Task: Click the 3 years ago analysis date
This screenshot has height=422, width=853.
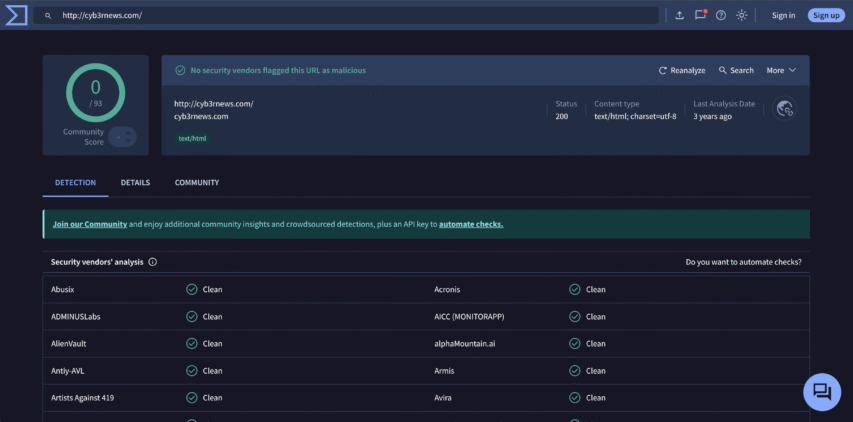Action: (713, 116)
